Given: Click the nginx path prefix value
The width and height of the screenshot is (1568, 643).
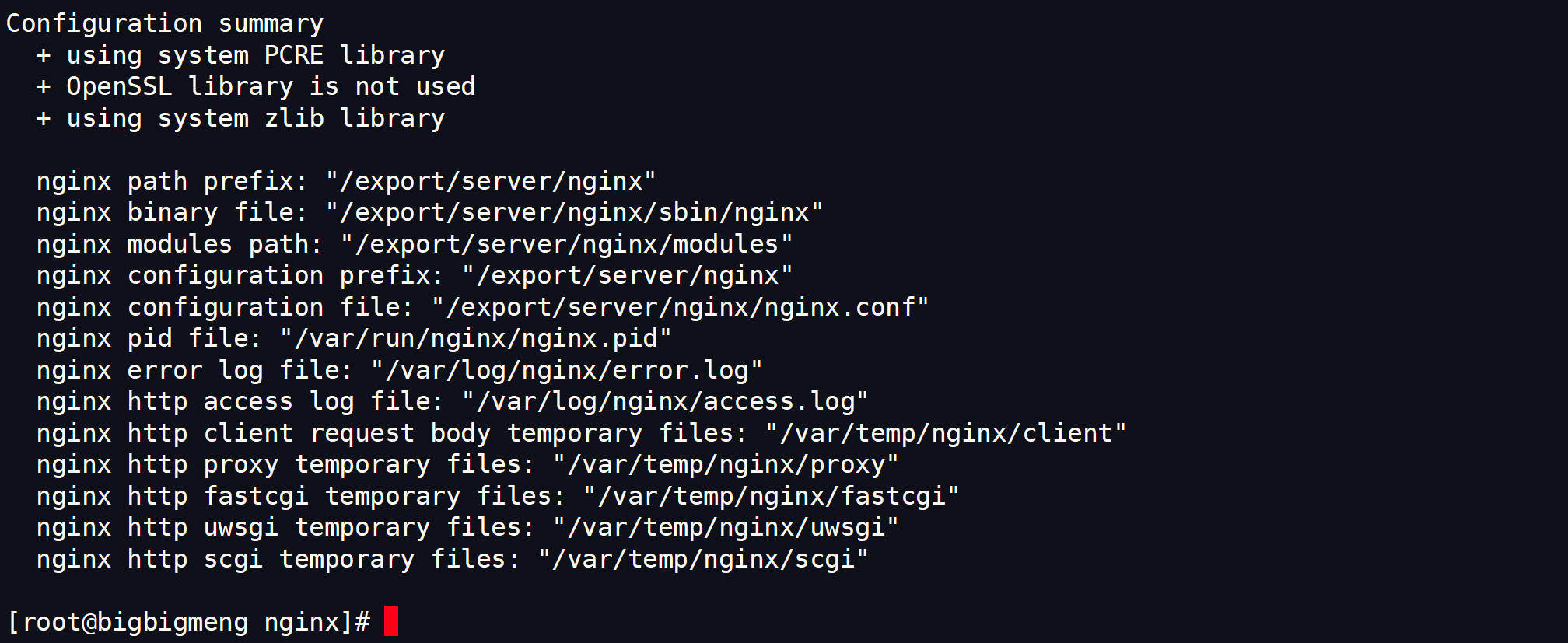Looking at the screenshot, I should [491, 181].
